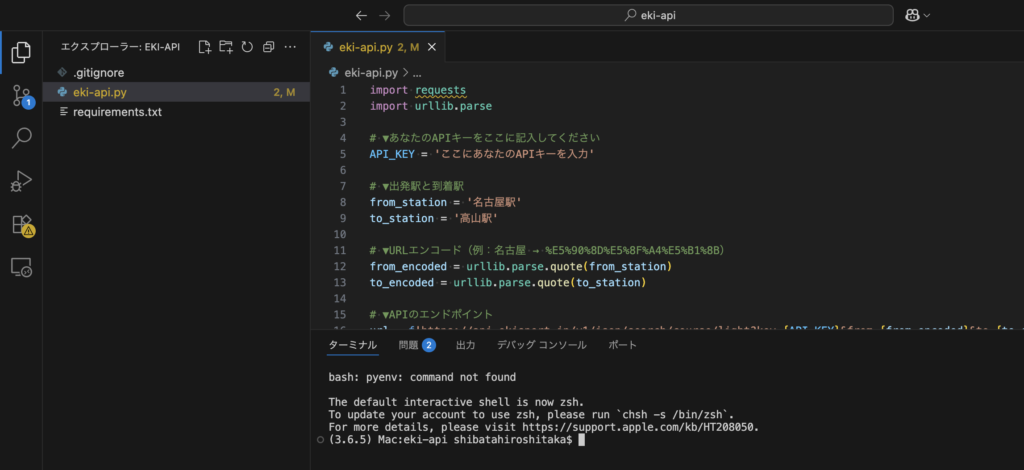Image resolution: width=1024 pixels, height=470 pixels.
Task: Click the breadcrumb ellipsis after eki-api.py
Action: coord(419,74)
